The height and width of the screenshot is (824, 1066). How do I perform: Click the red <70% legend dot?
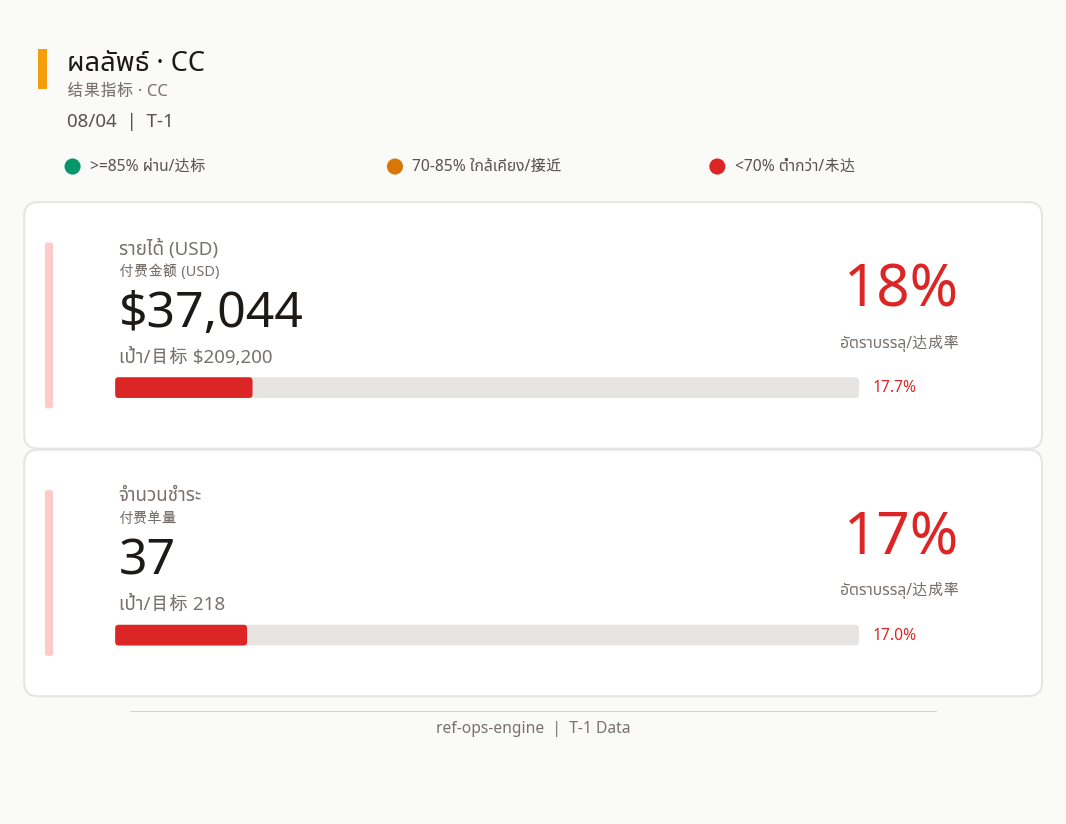pyautogui.click(x=717, y=166)
